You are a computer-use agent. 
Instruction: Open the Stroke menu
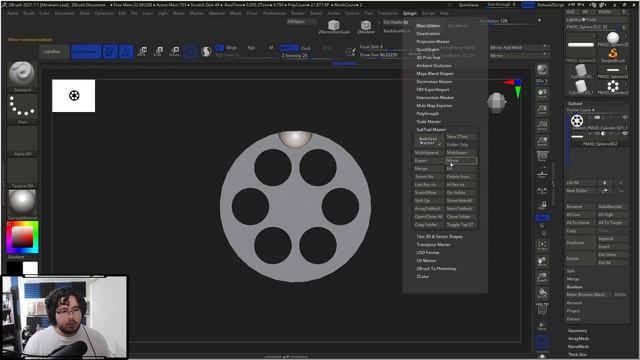tap(334, 13)
